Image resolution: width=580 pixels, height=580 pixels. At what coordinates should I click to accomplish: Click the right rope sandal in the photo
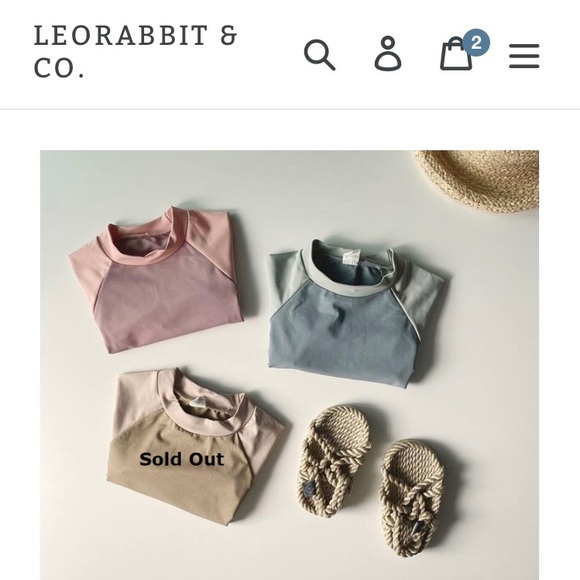(x=411, y=498)
